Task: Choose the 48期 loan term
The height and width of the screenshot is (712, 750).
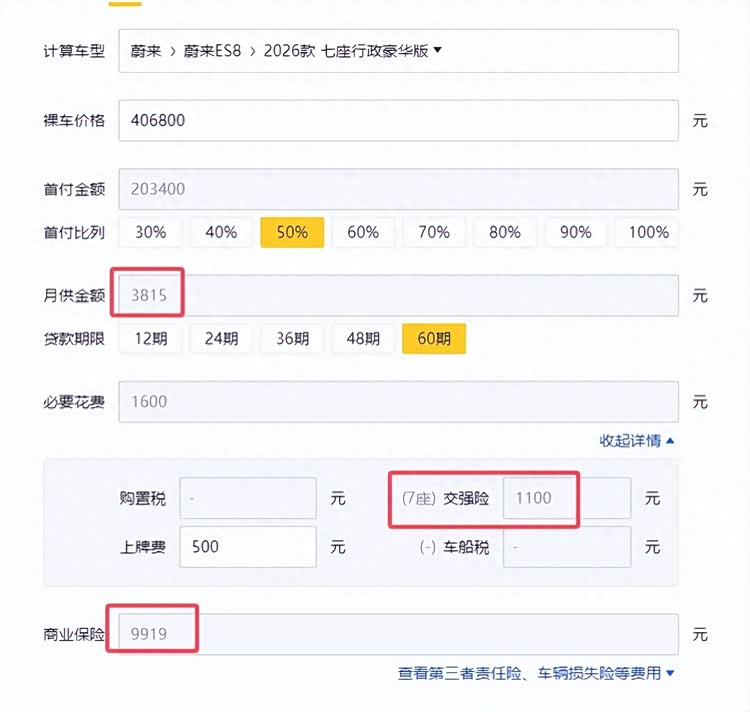Action: click(363, 338)
